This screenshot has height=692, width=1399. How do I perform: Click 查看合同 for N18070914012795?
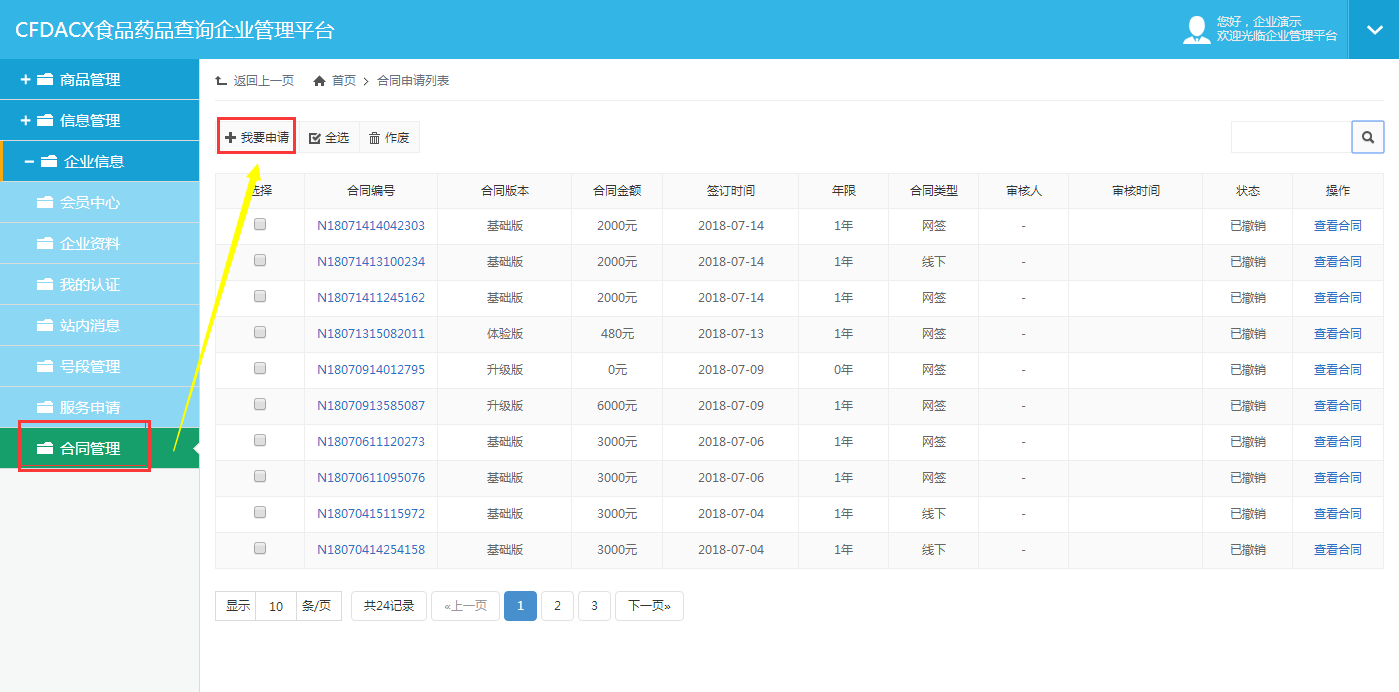click(x=1338, y=370)
